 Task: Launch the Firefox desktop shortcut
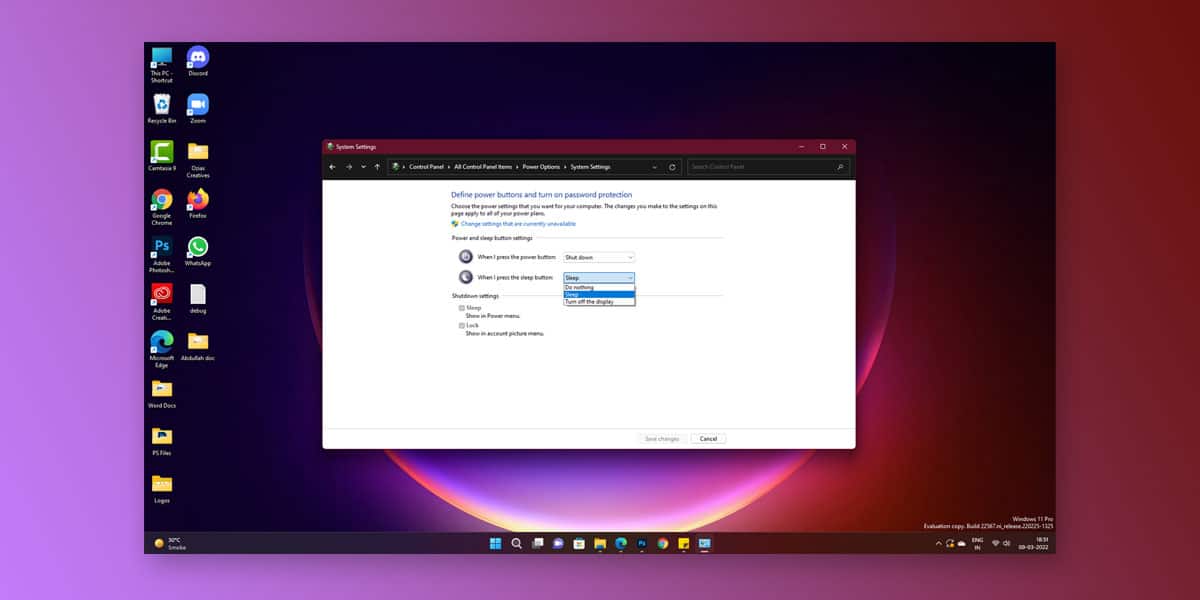198,203
